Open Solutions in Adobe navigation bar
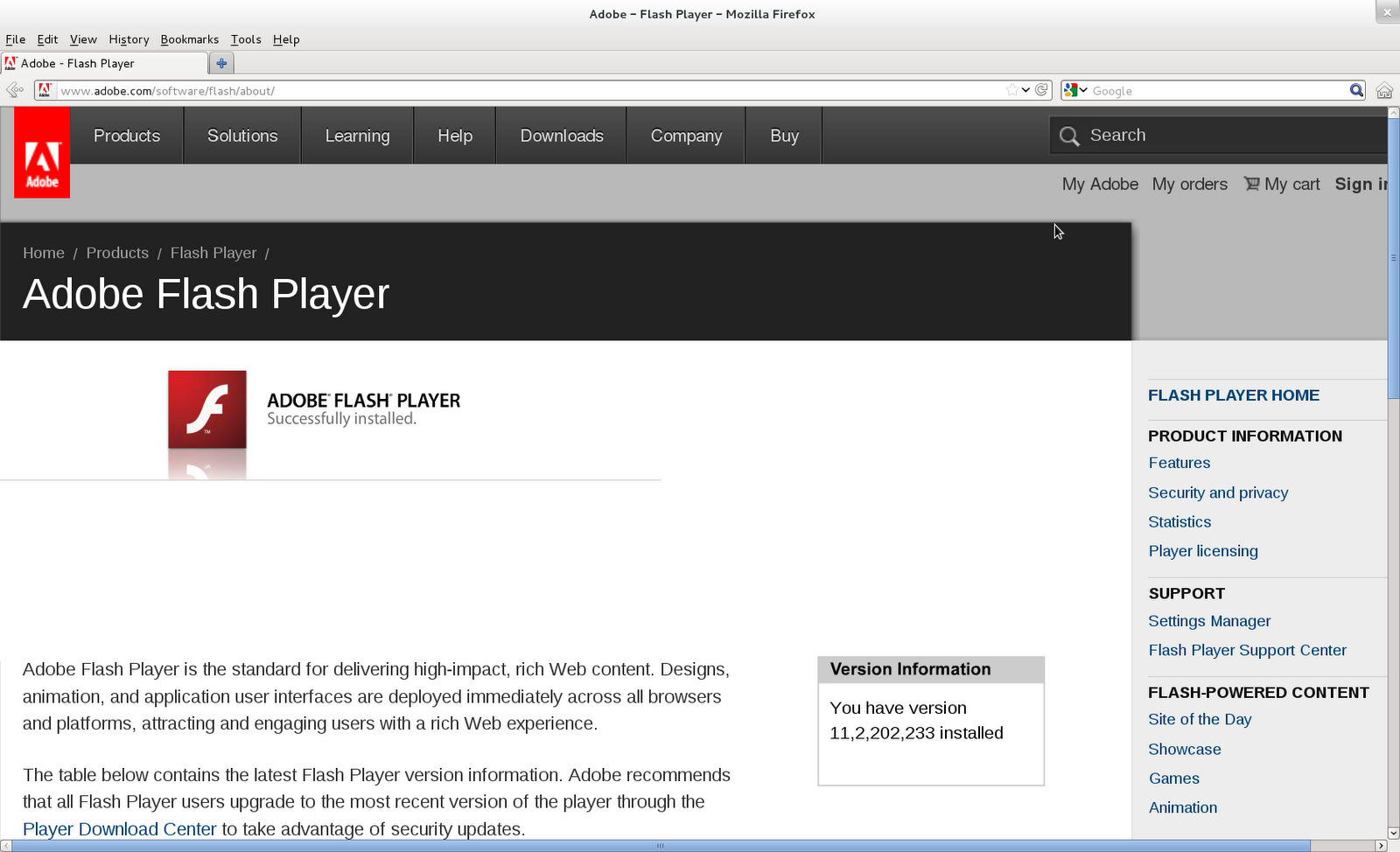The width and height of the screenshot is (1400, 852). pyautogui.click(x=242, y=136)
